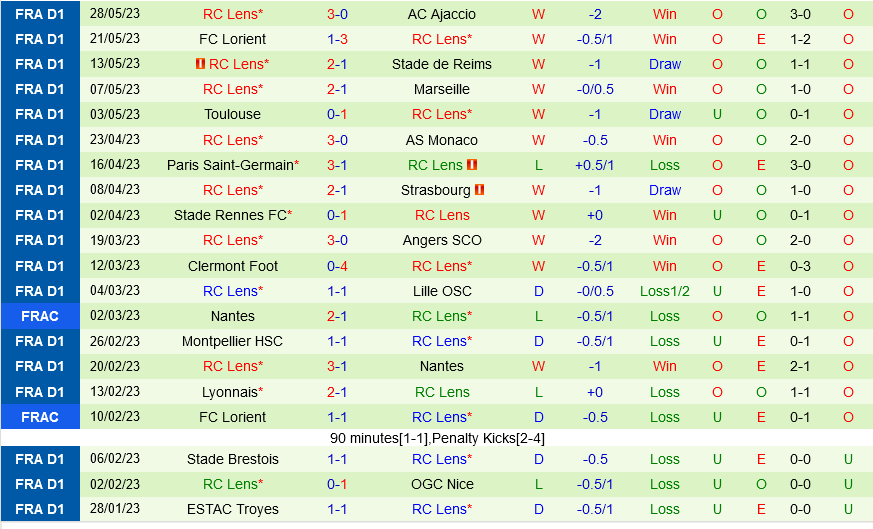Screen dimensions: 873x529
Task: Click the red card icon beside Strasbourg
Action: (480, 190)
